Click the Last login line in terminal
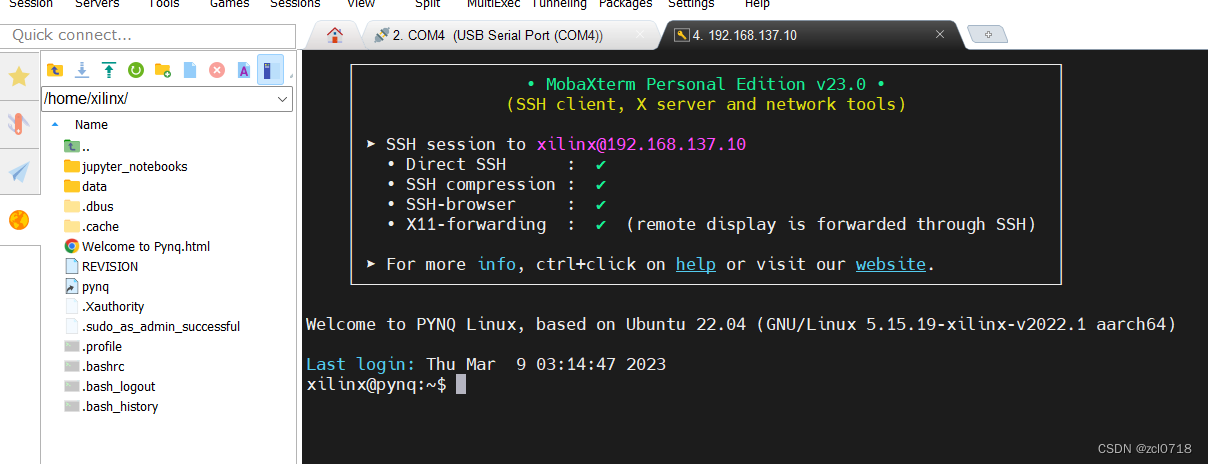The height and width of the screenshot is (464, 1208). click(486, 364)
